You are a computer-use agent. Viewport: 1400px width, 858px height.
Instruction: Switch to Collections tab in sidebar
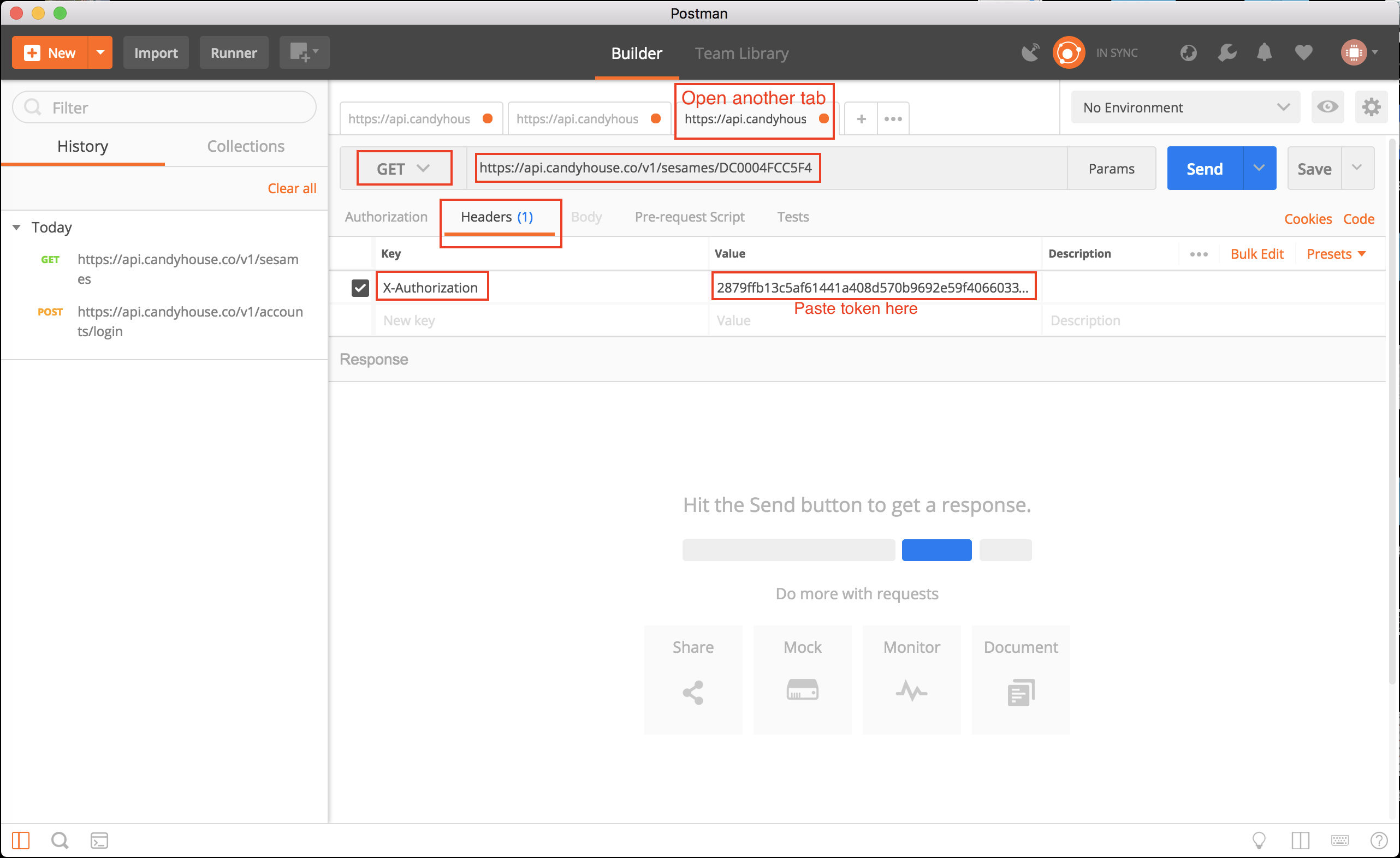click(246, 146)
